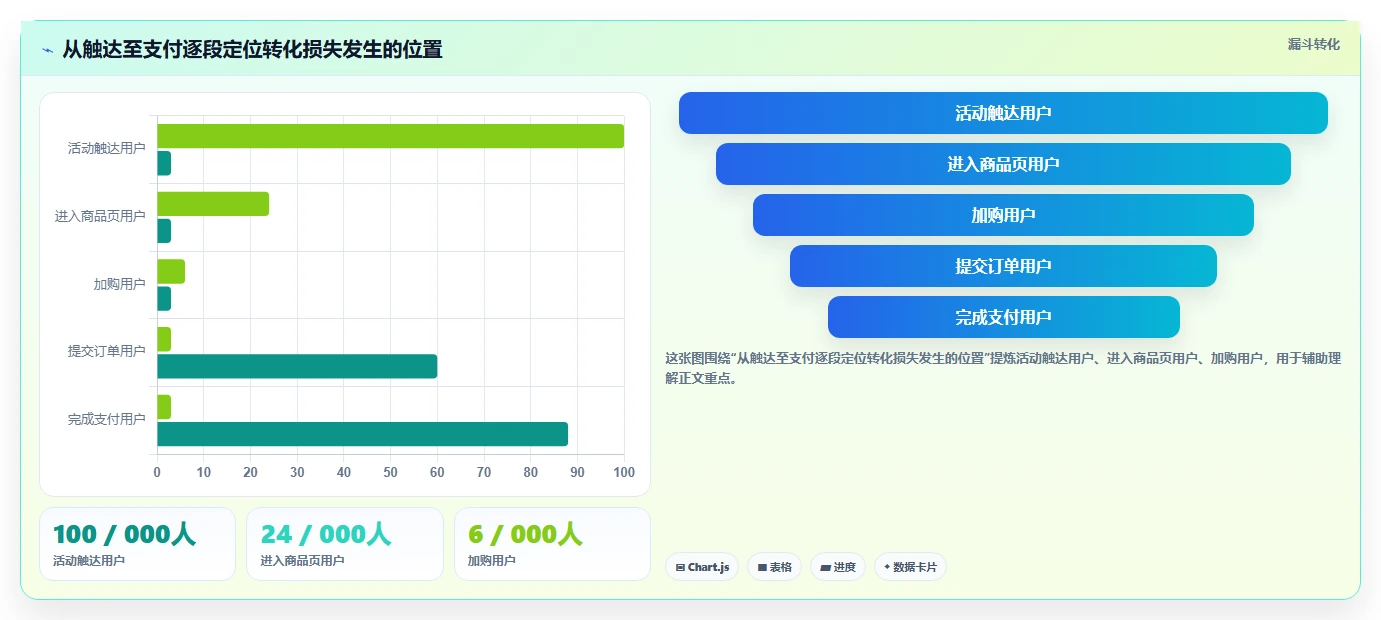Select the title 从触达至支付逐段定位转化损失发生的位置
1381x620 pixels.
[x=252, y=49]
